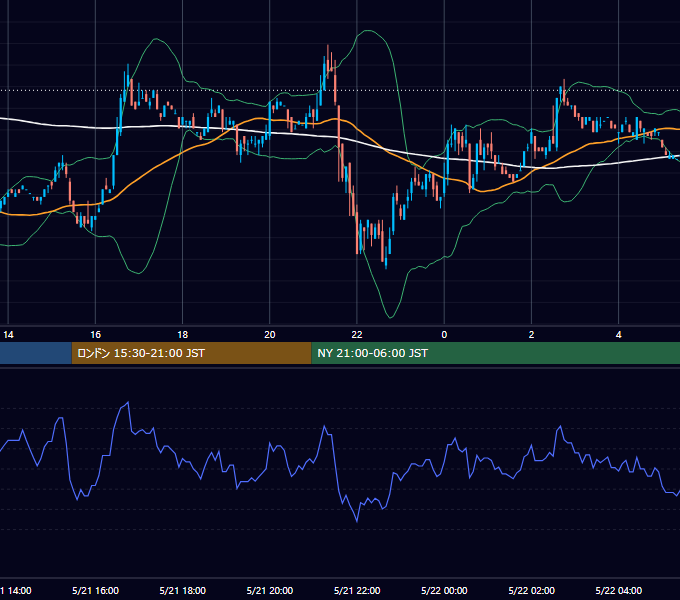Click the ロンドン 15:30-21:00 JST session bar
This screenshot has width=680, height=600.
(x=191, y=353)
